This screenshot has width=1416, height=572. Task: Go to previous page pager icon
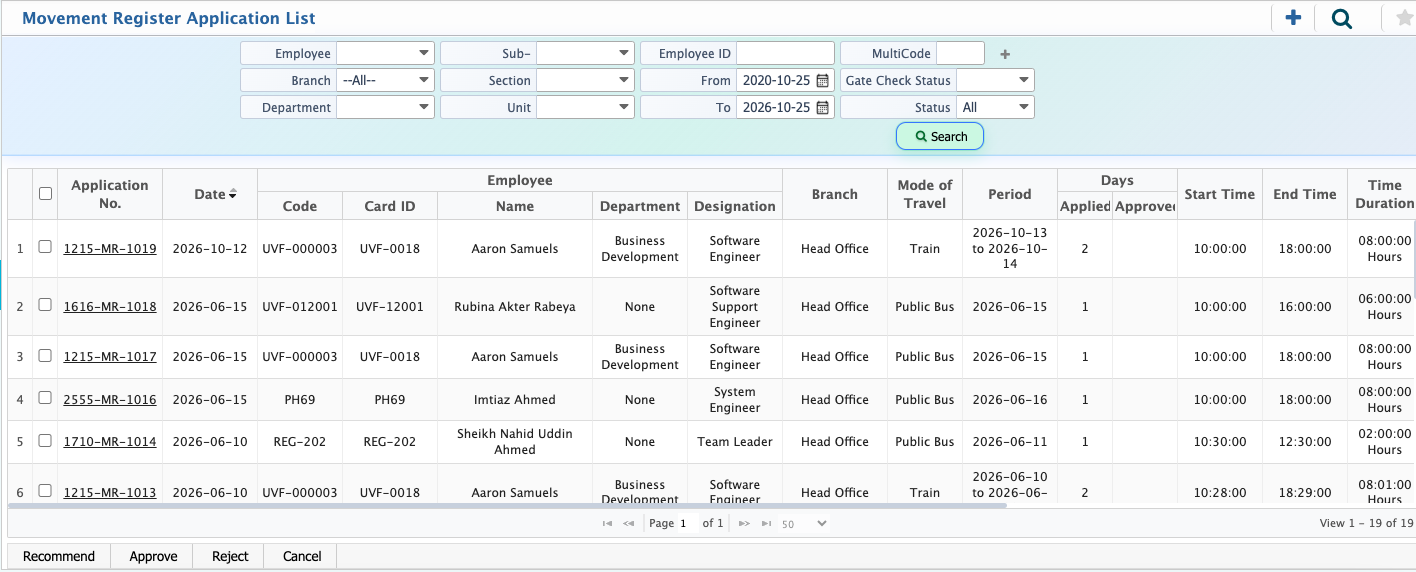click(628, 523)
